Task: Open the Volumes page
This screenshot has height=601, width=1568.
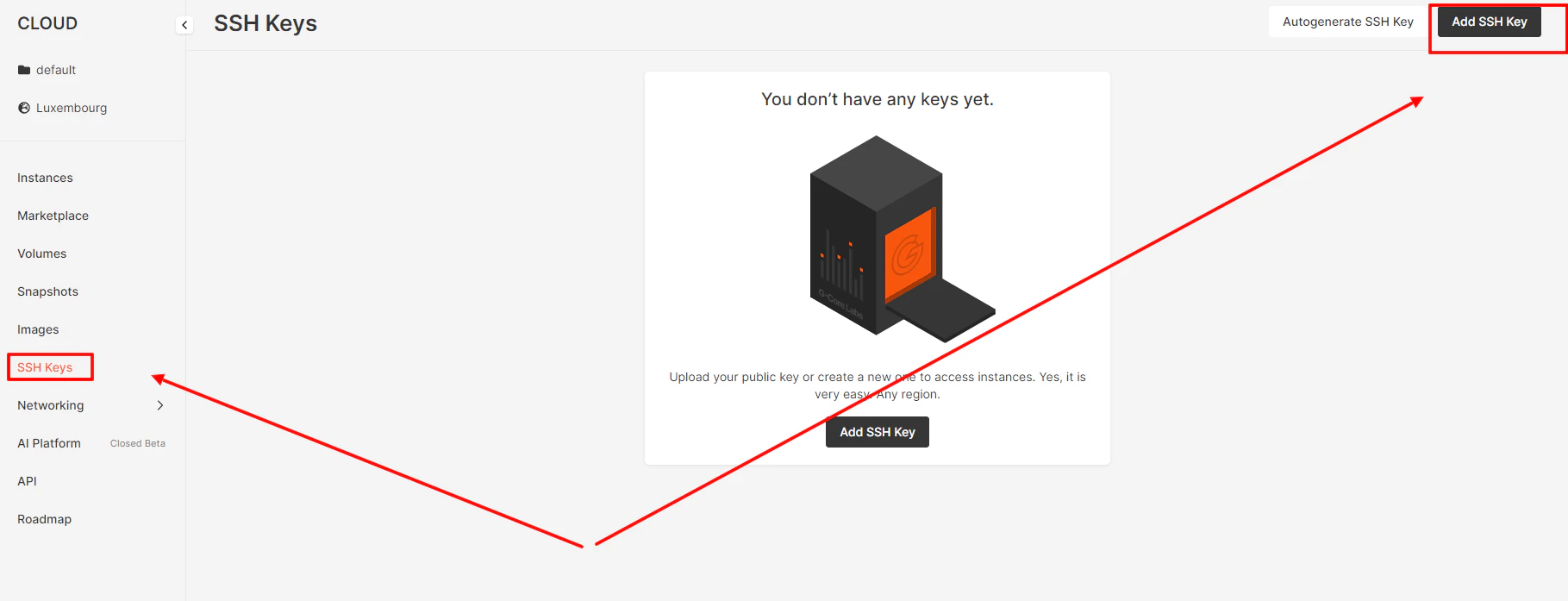Action: (41, 254)
